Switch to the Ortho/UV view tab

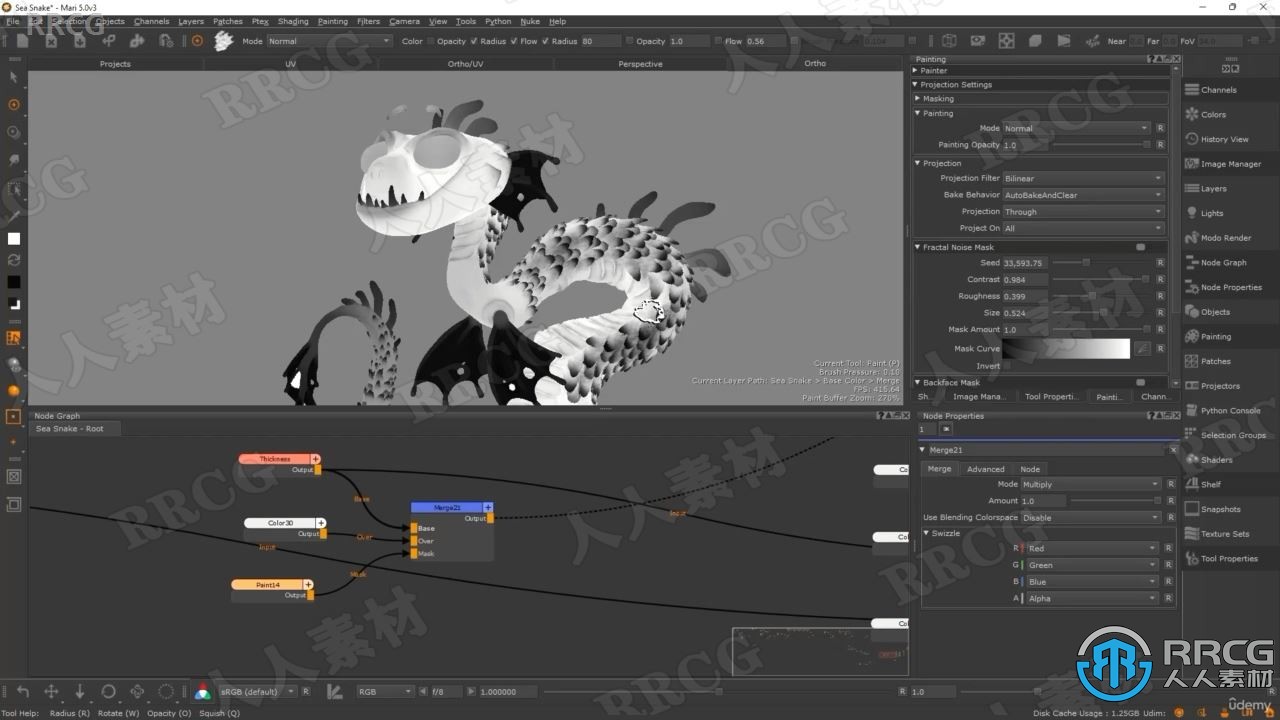point(465,64)
